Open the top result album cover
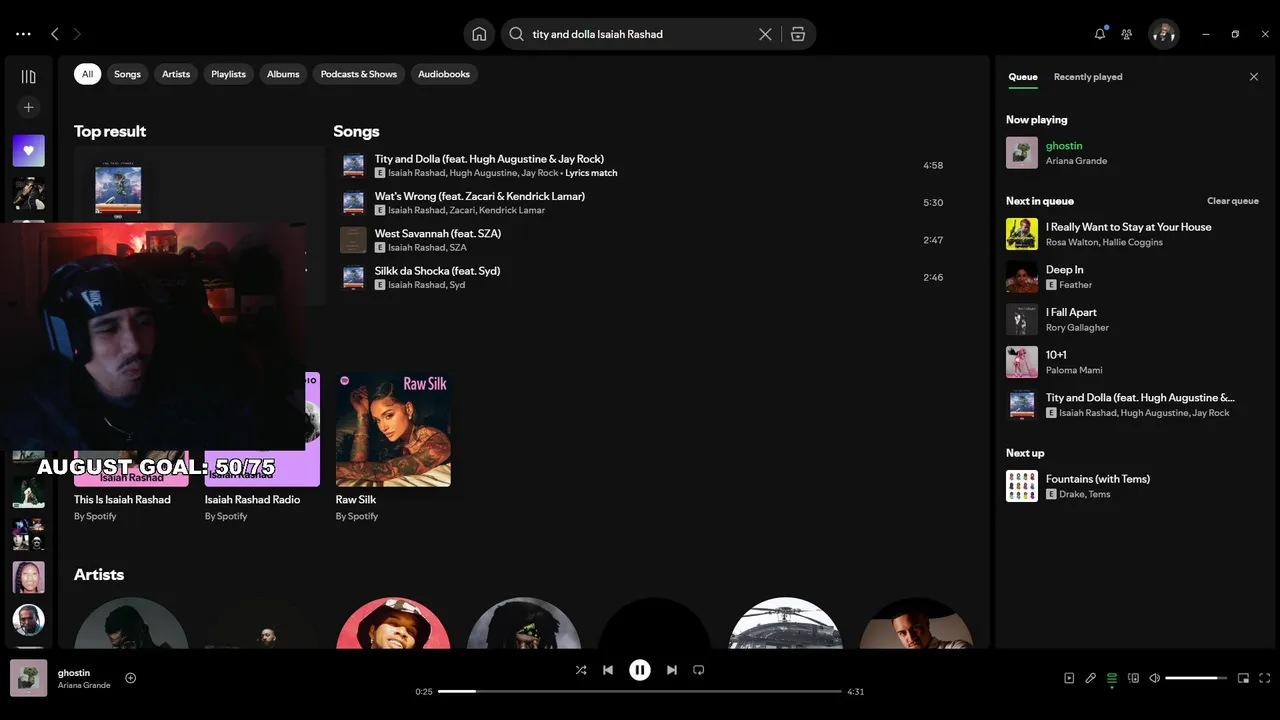Viewport: 1280px width, 720px height. pos(118,190)
